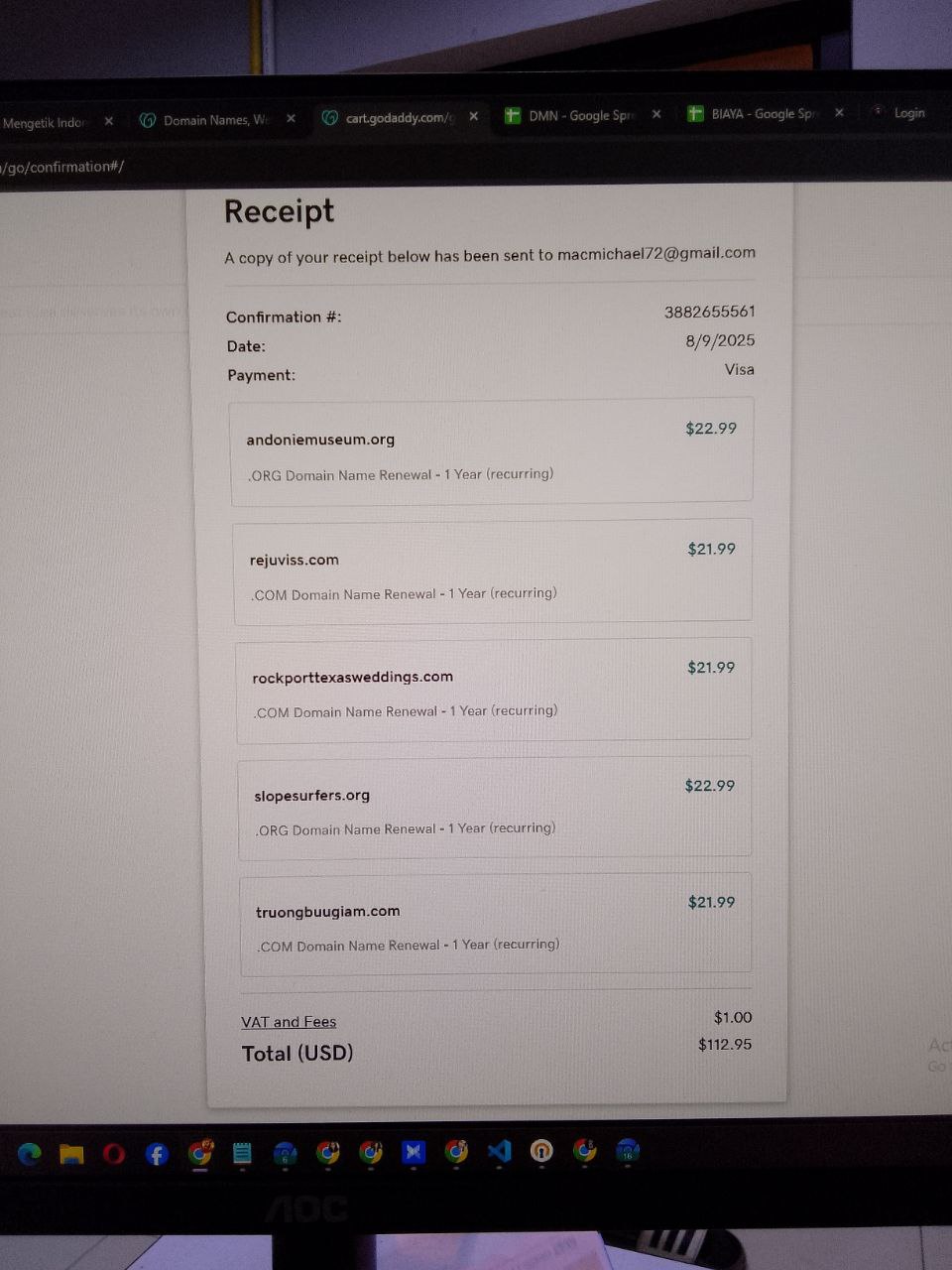
Task: Click the Sheets icon on DMN tab
Action: (x=513, y=116)
